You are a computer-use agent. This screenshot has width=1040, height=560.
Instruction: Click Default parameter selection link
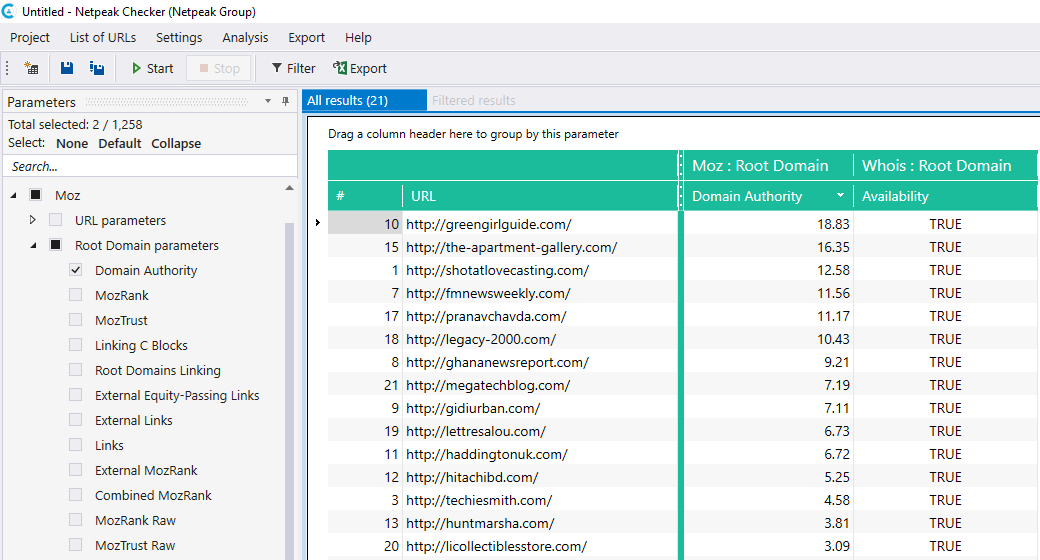click(x=119, y=143)
